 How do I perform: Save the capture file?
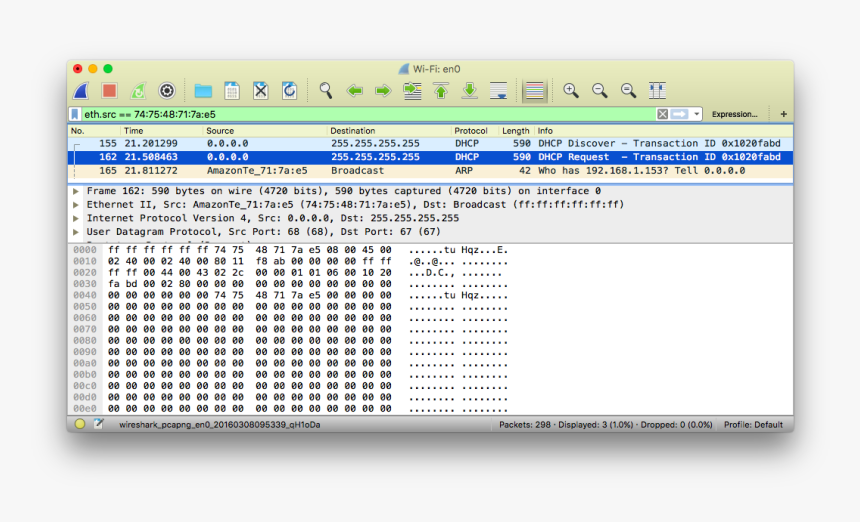pos(232,90)
